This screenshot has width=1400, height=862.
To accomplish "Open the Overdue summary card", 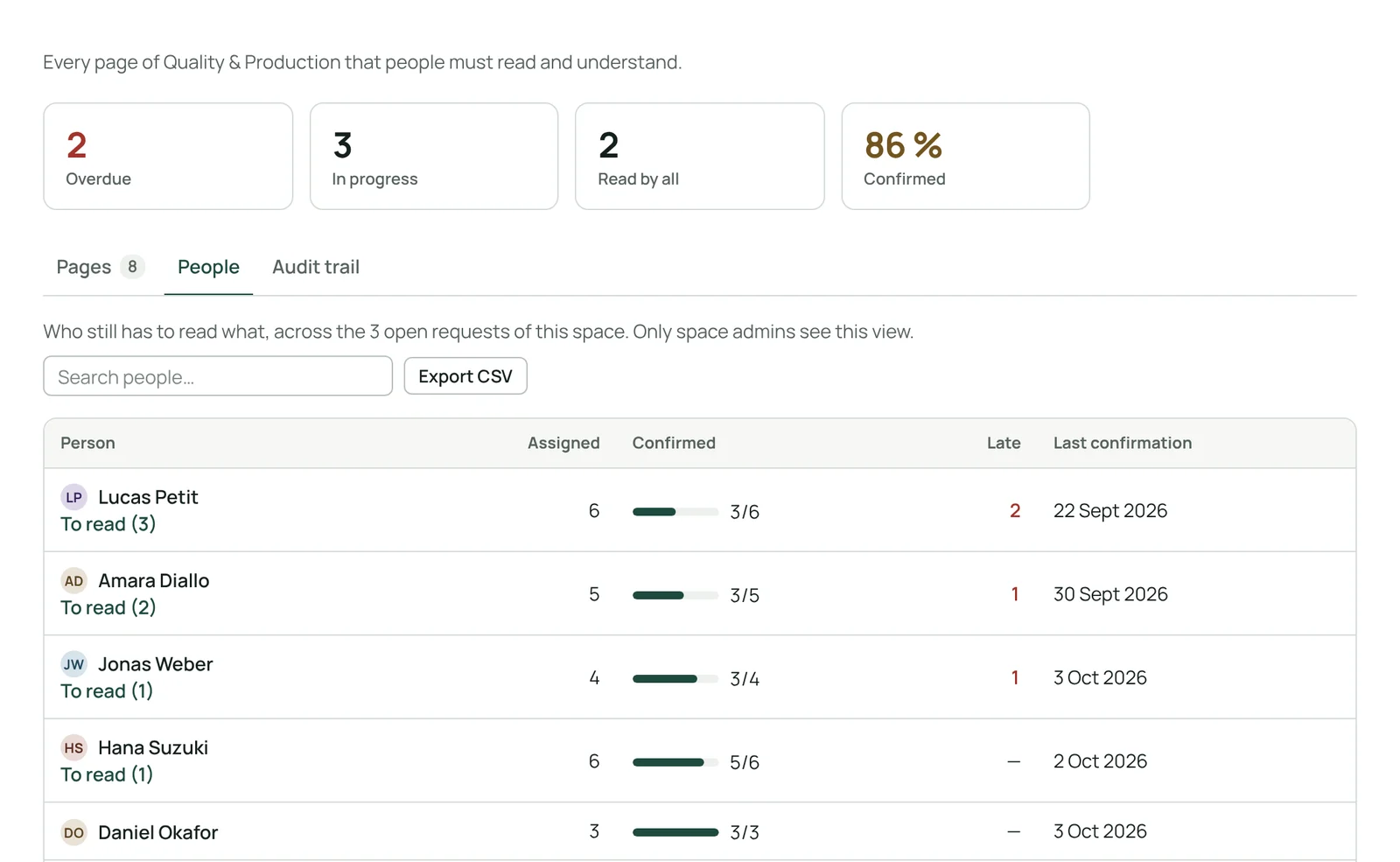I will tap(168, 157).
